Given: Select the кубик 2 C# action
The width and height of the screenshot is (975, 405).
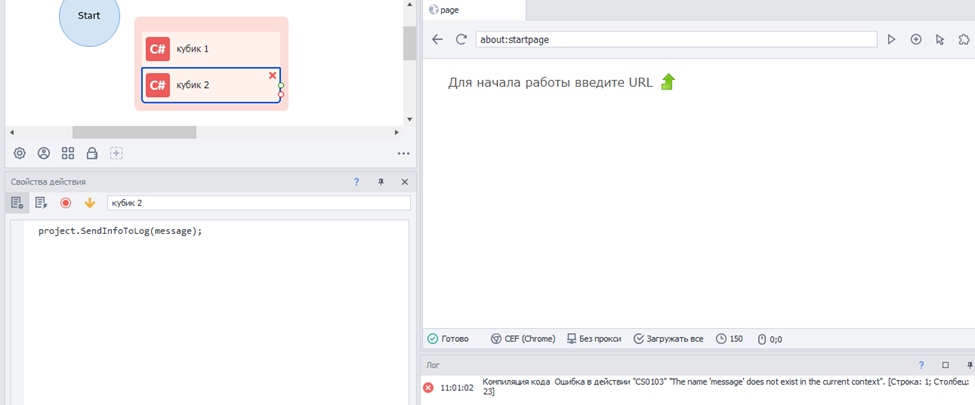Looking at the screenshot, I should click(211, 85).
